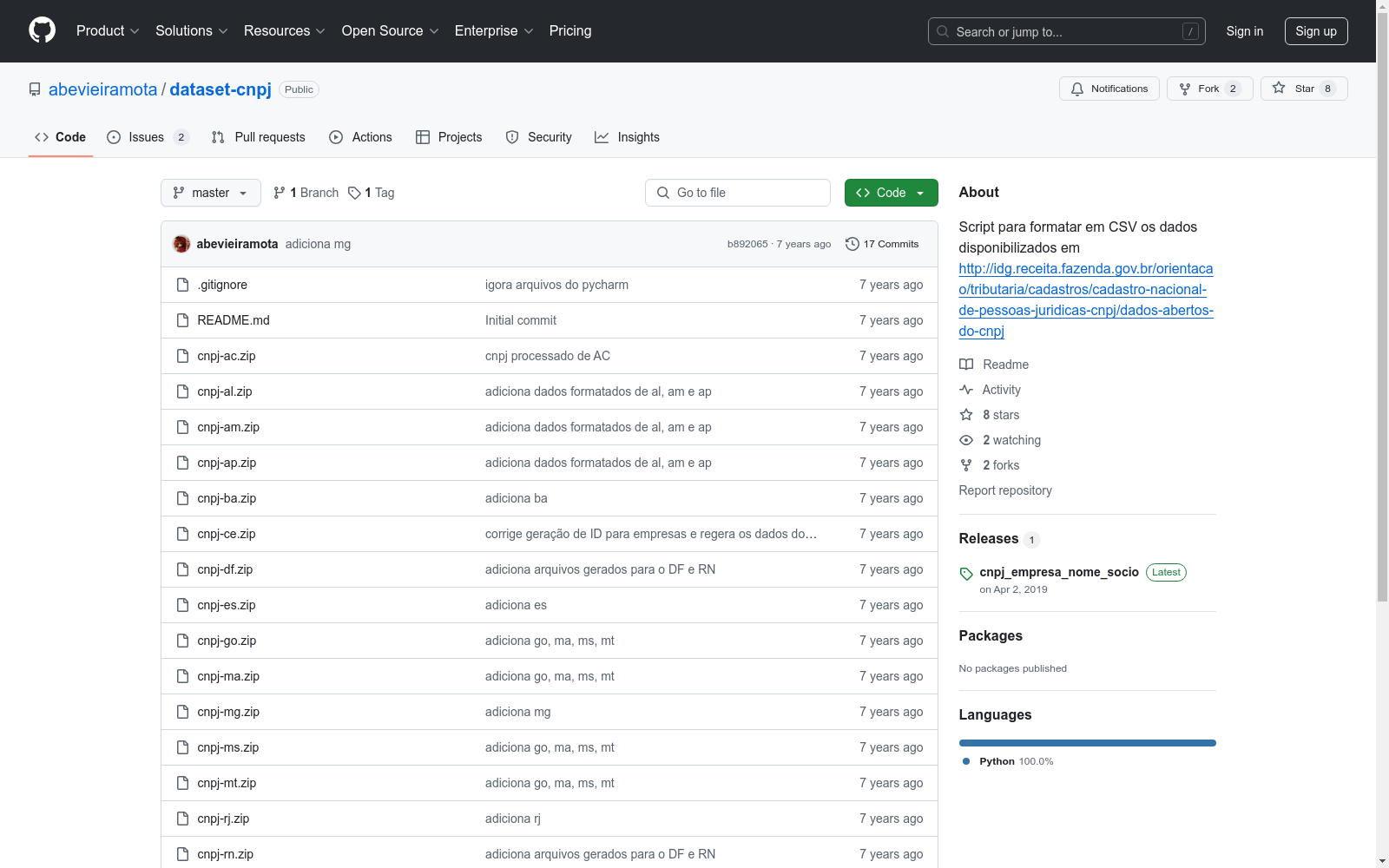Click the Python language bar

1088,743
